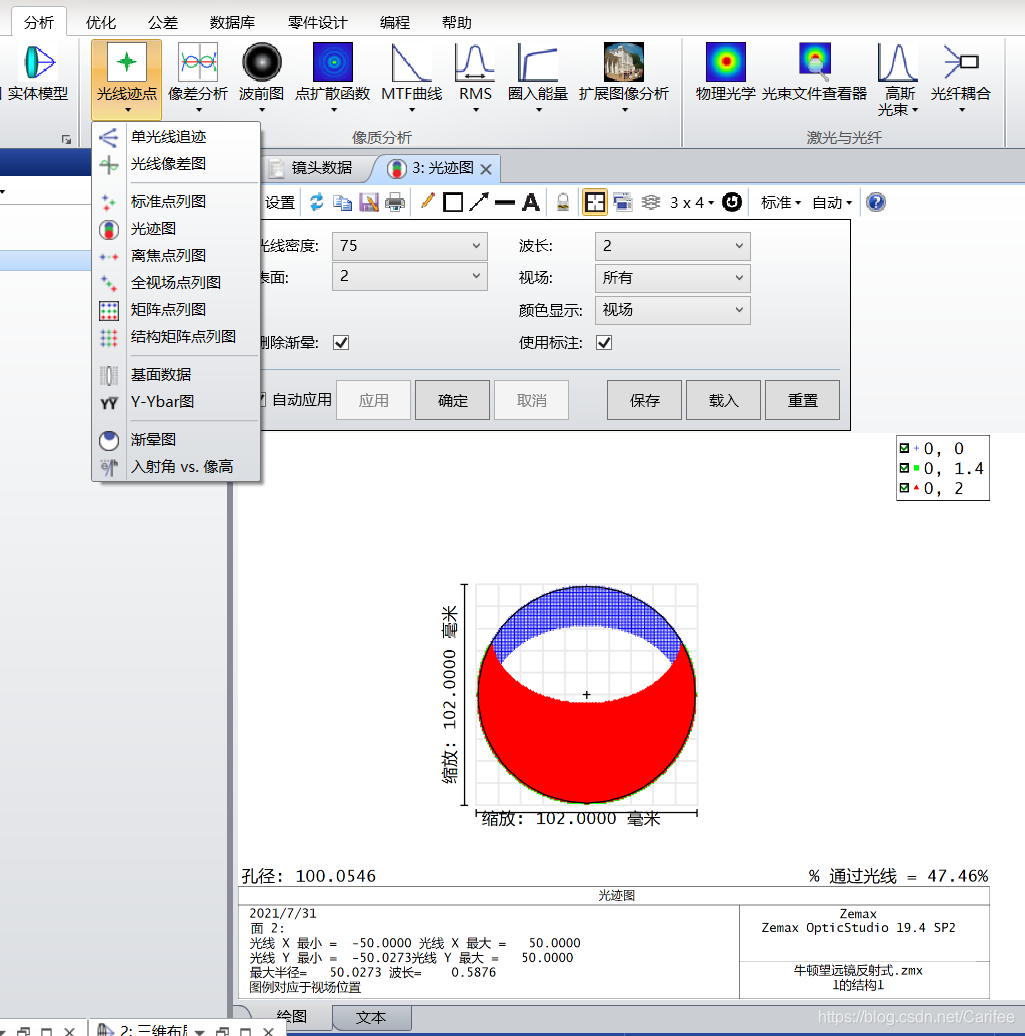This screenshot has width=1025, height=1036.
Task: Open the 光线密度 dropdown showing 75
Action: [x=410, y=246]
